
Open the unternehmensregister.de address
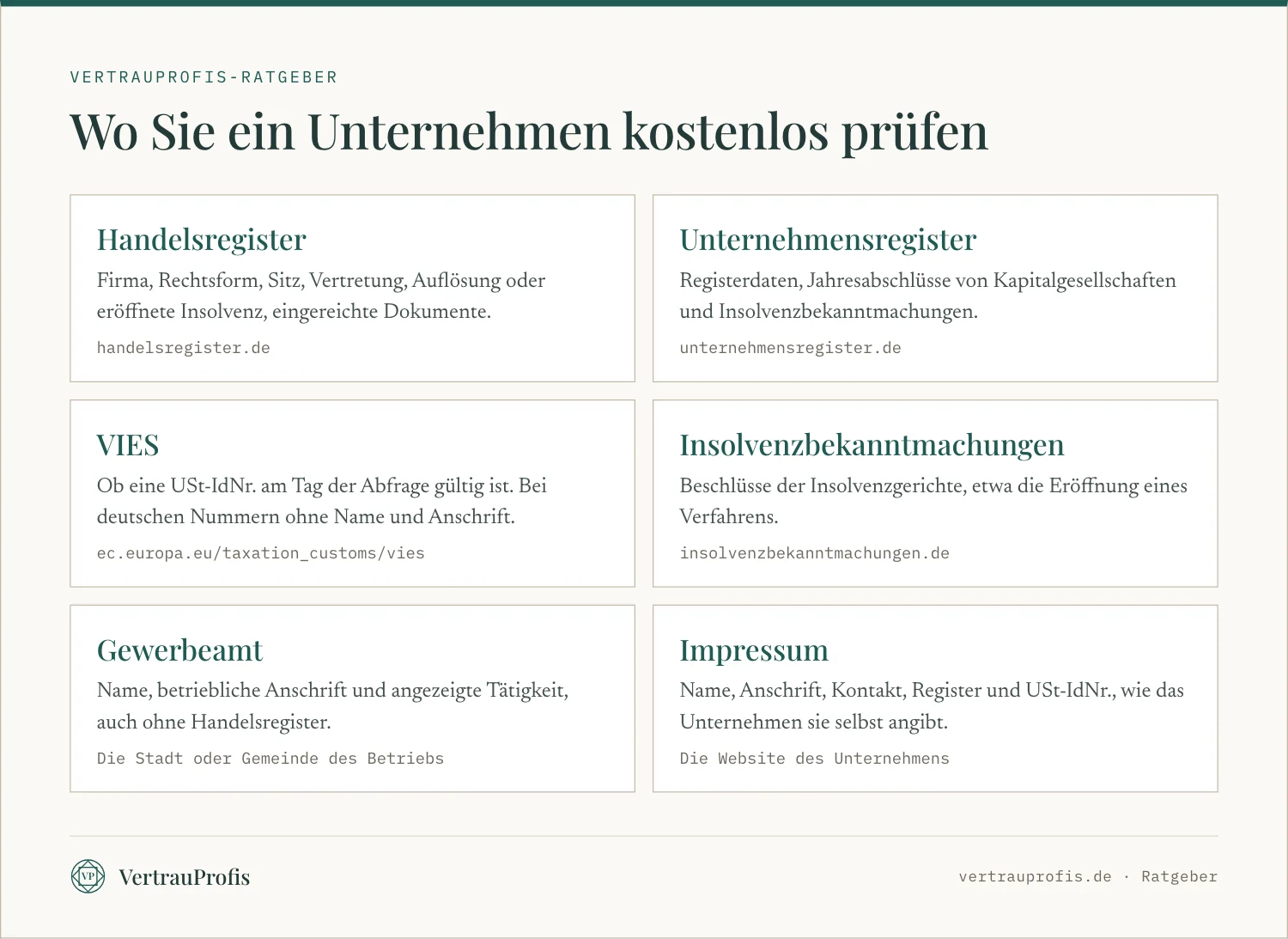[x=791, y=348]
